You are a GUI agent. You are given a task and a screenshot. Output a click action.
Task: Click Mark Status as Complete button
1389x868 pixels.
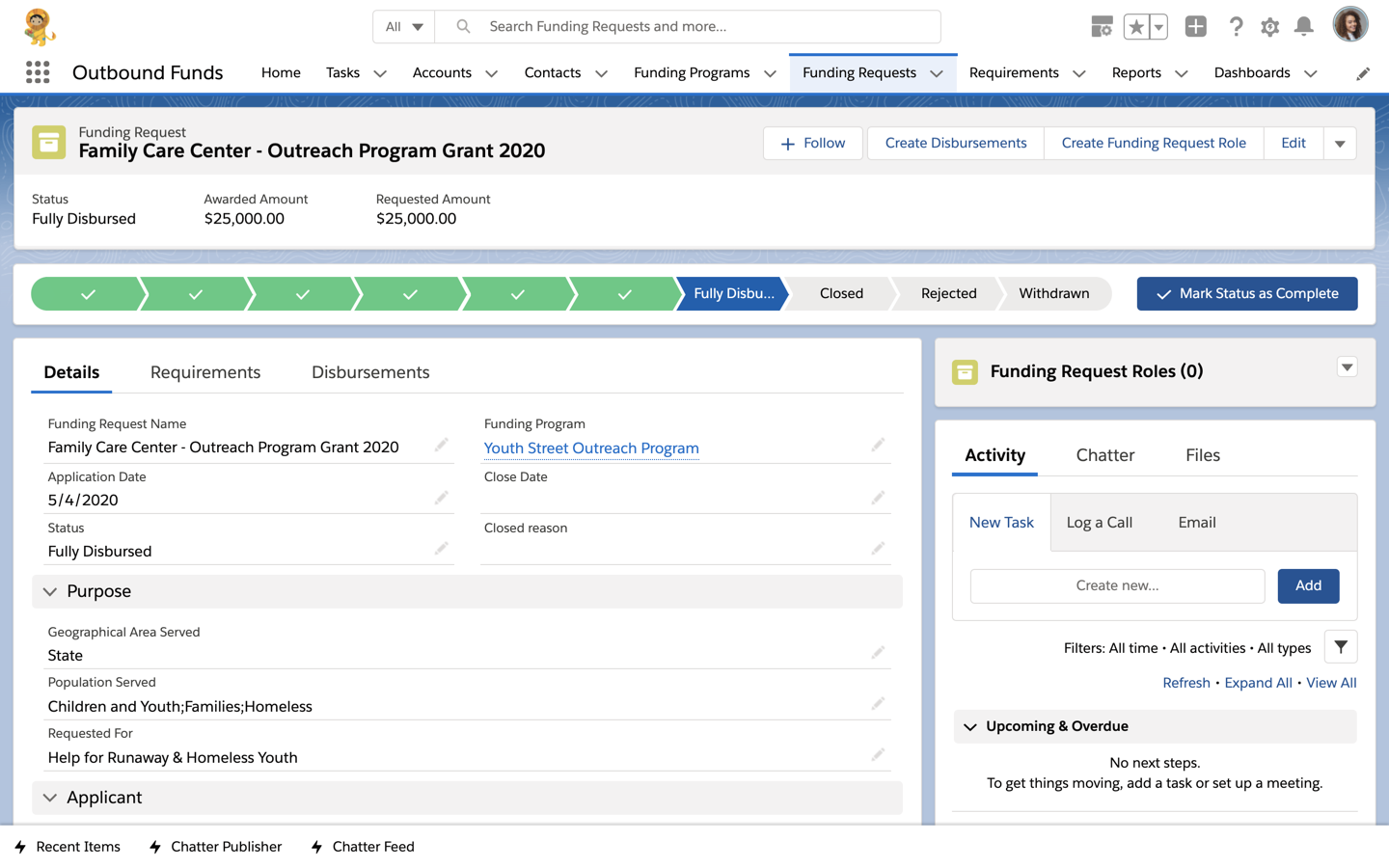click(x=1246, y=293)
